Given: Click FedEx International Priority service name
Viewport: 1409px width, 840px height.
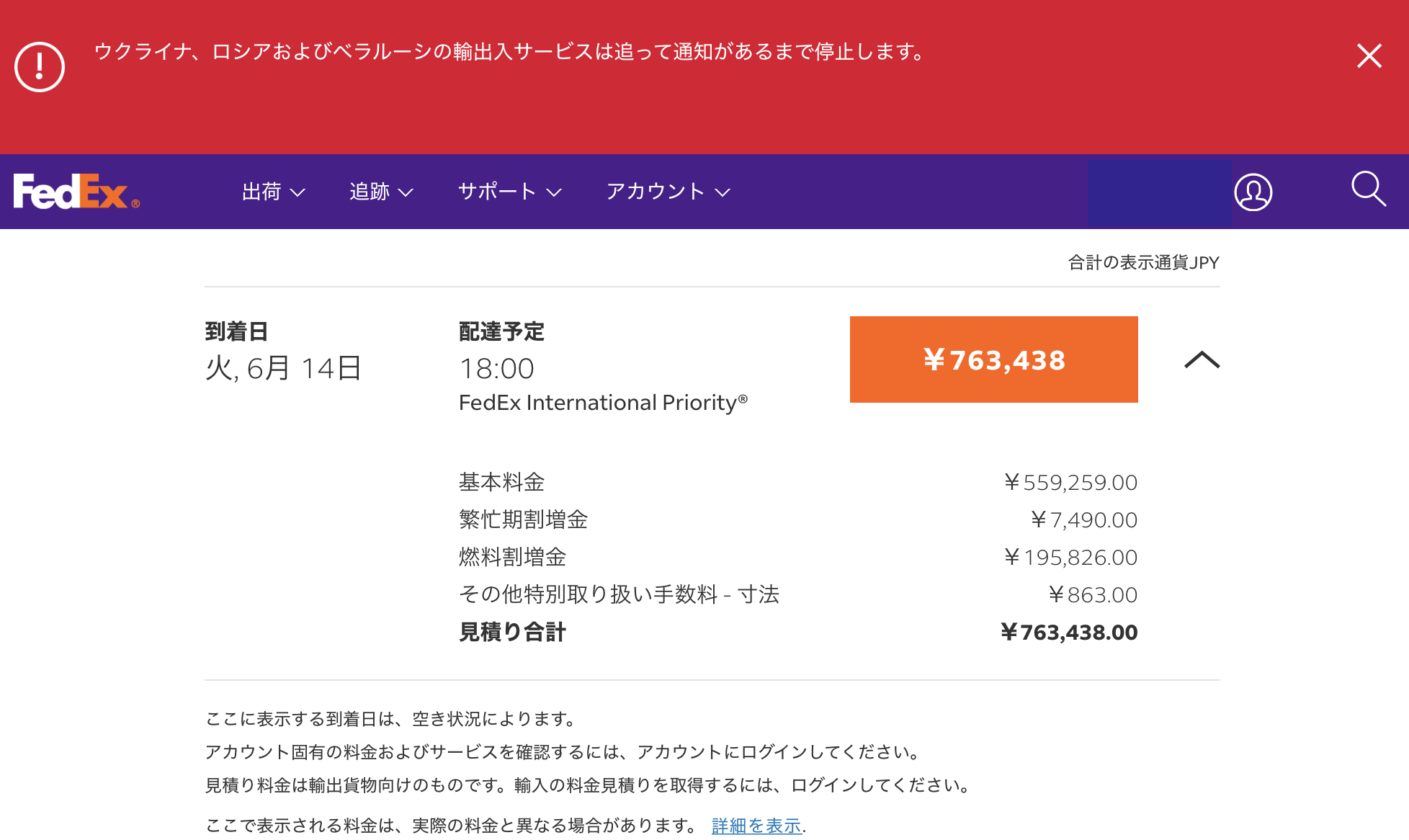Looking at the screenshot, I should tap(604, 402).
